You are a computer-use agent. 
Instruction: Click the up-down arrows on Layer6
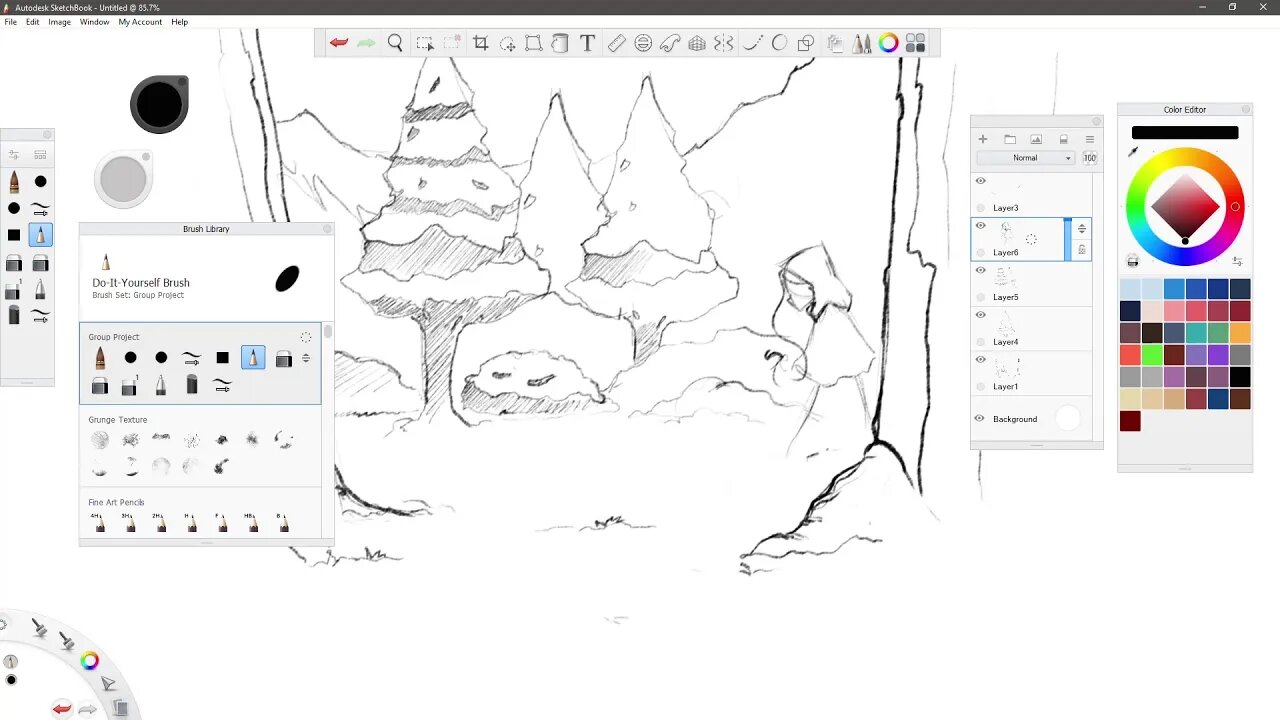tap(1081, 229)
